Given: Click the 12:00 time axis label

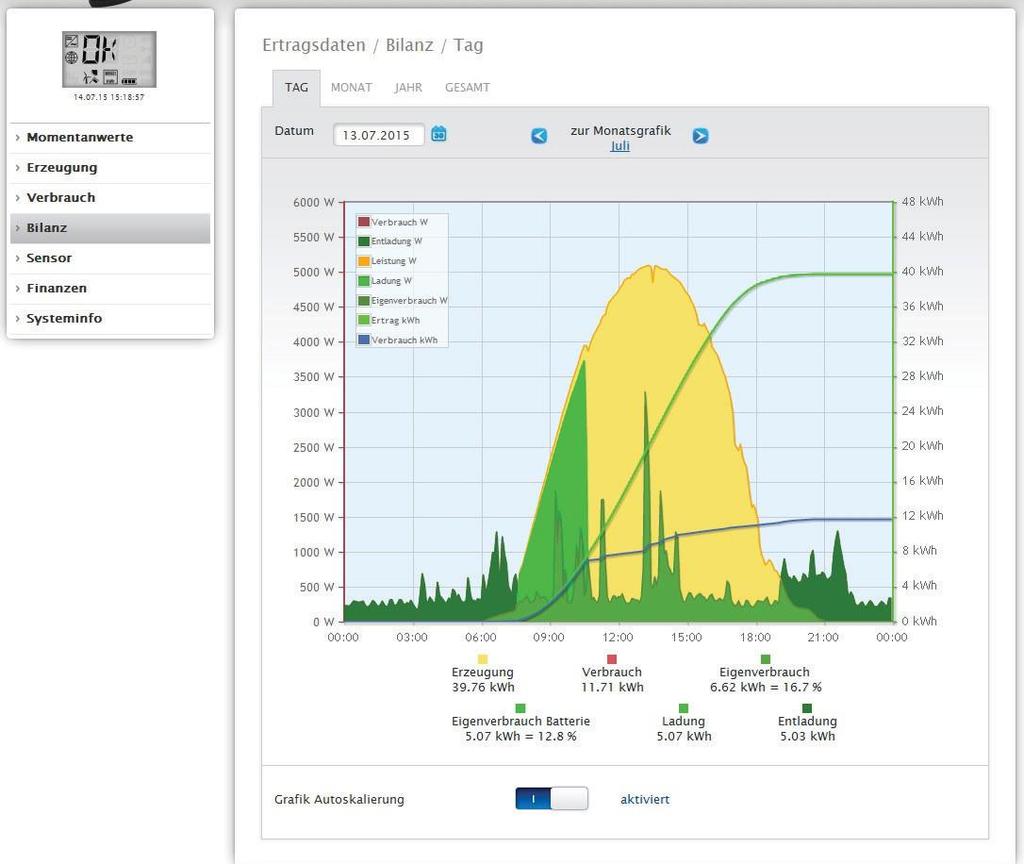Looking at the screenshot, I should [617, 637].
